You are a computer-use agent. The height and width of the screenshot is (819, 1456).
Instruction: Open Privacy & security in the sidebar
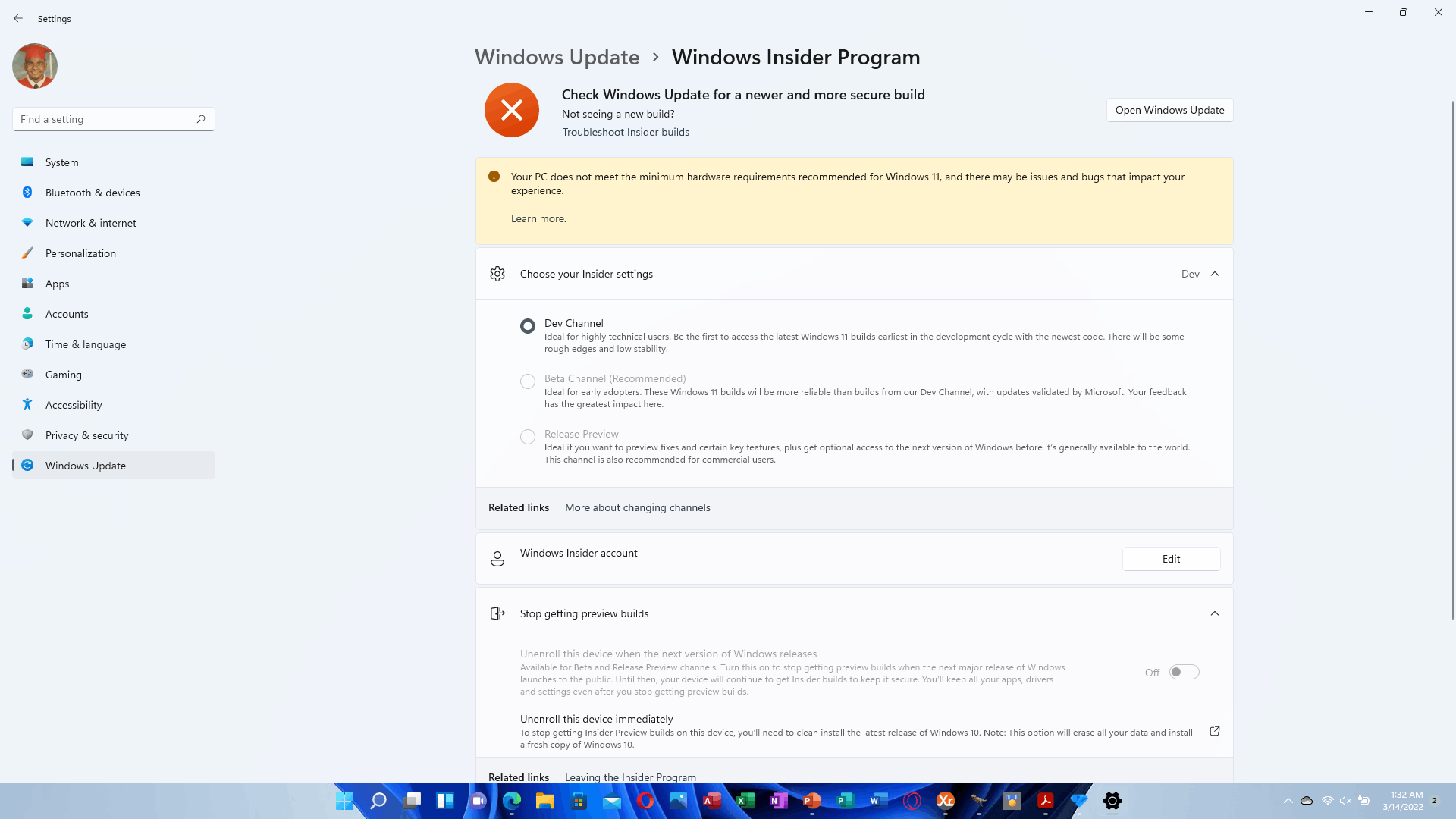tap(86, 435)
